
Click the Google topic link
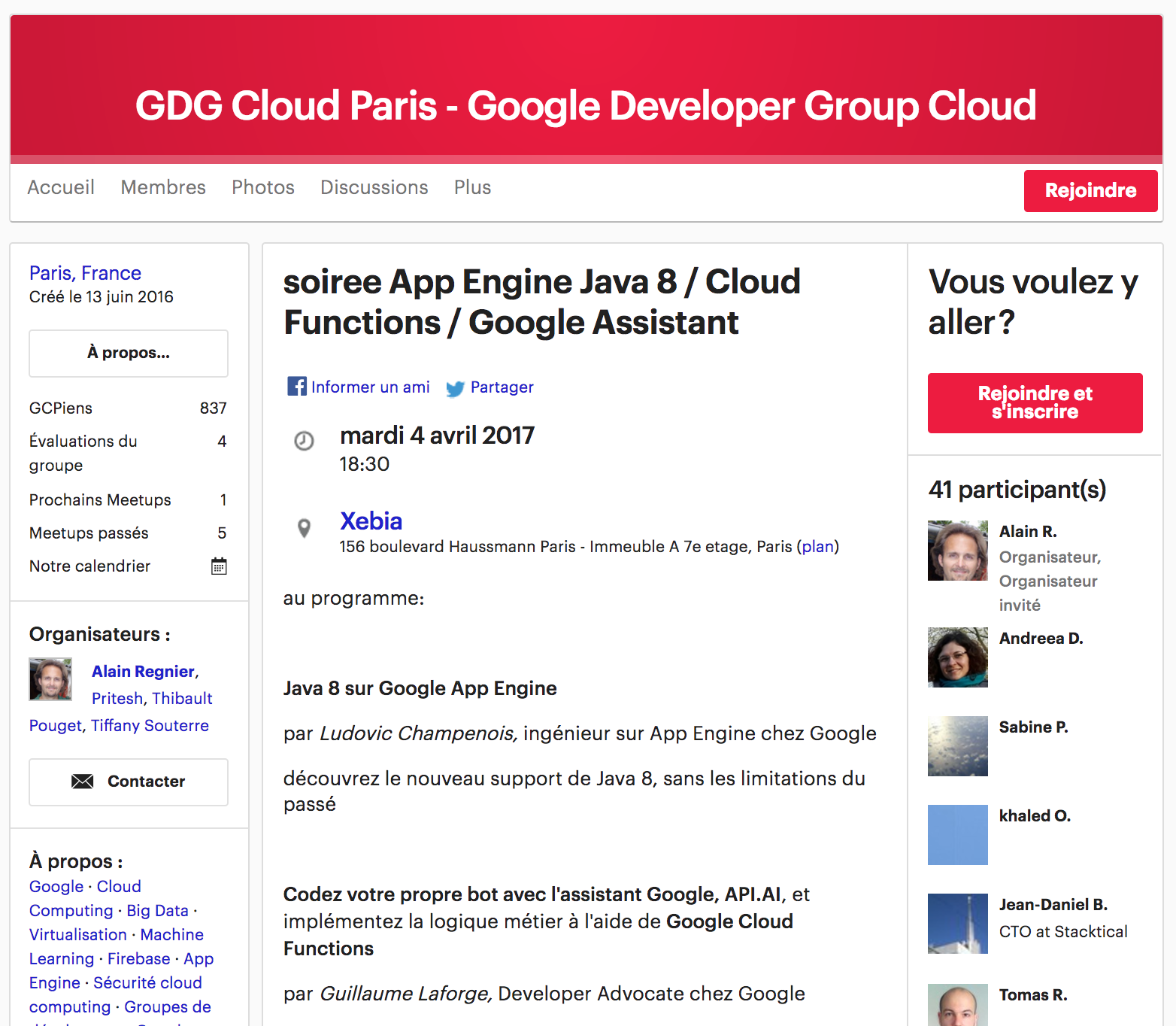pos(56,887)
